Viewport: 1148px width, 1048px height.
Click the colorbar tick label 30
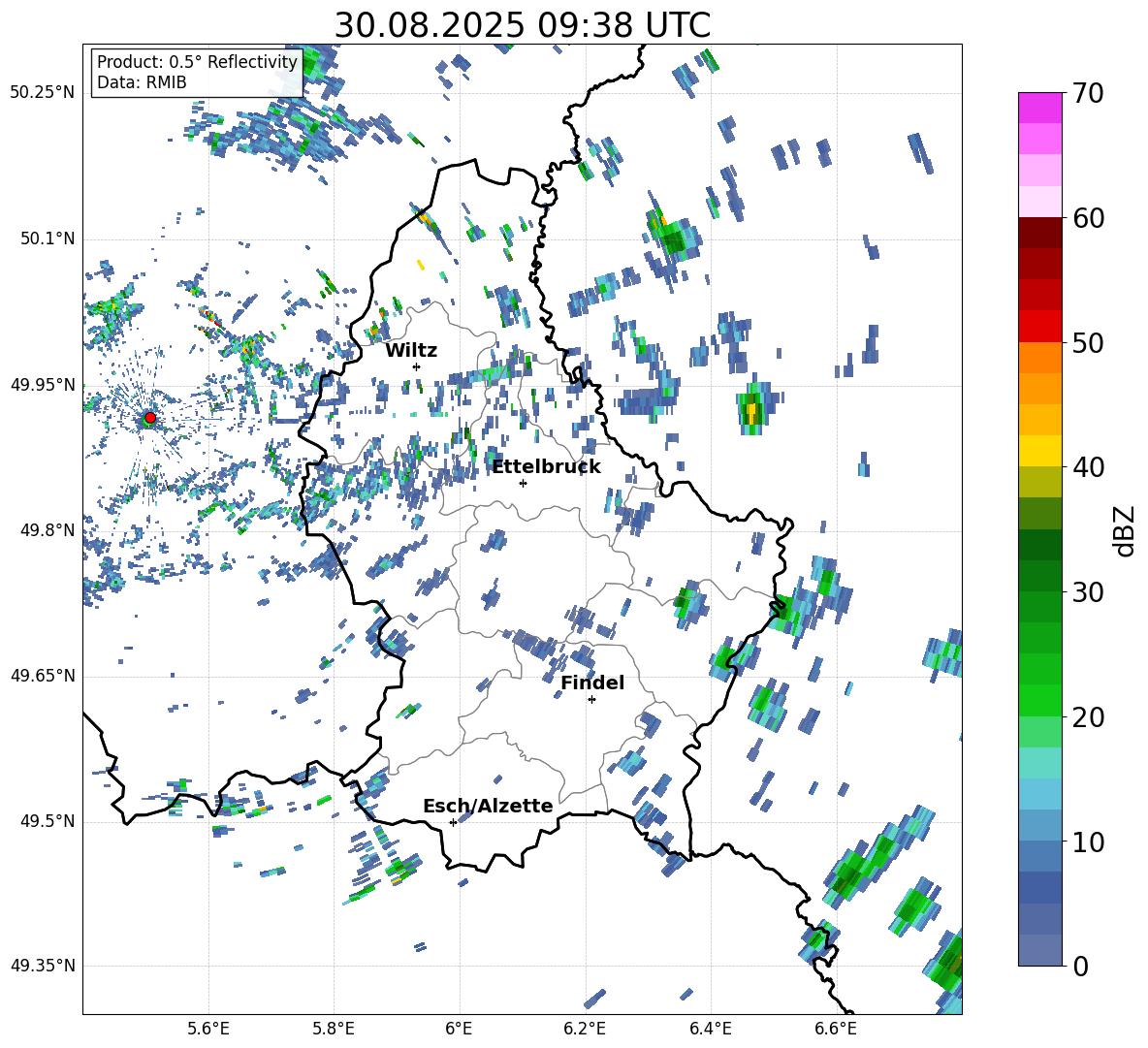pos(1088,591)
